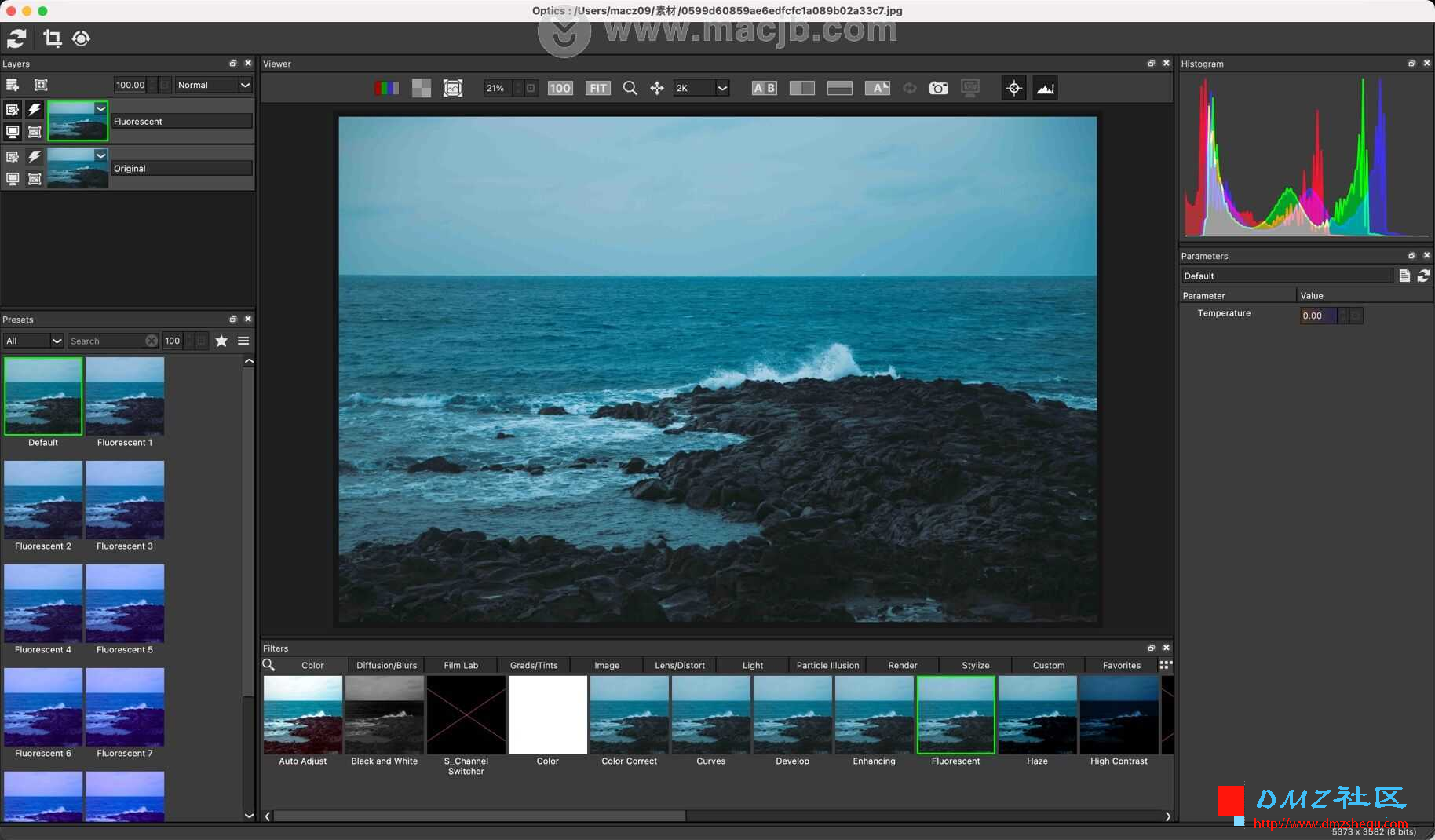This screenshot has width=1435, height=840.
Task: Clear the Presets search with X icon
Action: click(152, 341)
